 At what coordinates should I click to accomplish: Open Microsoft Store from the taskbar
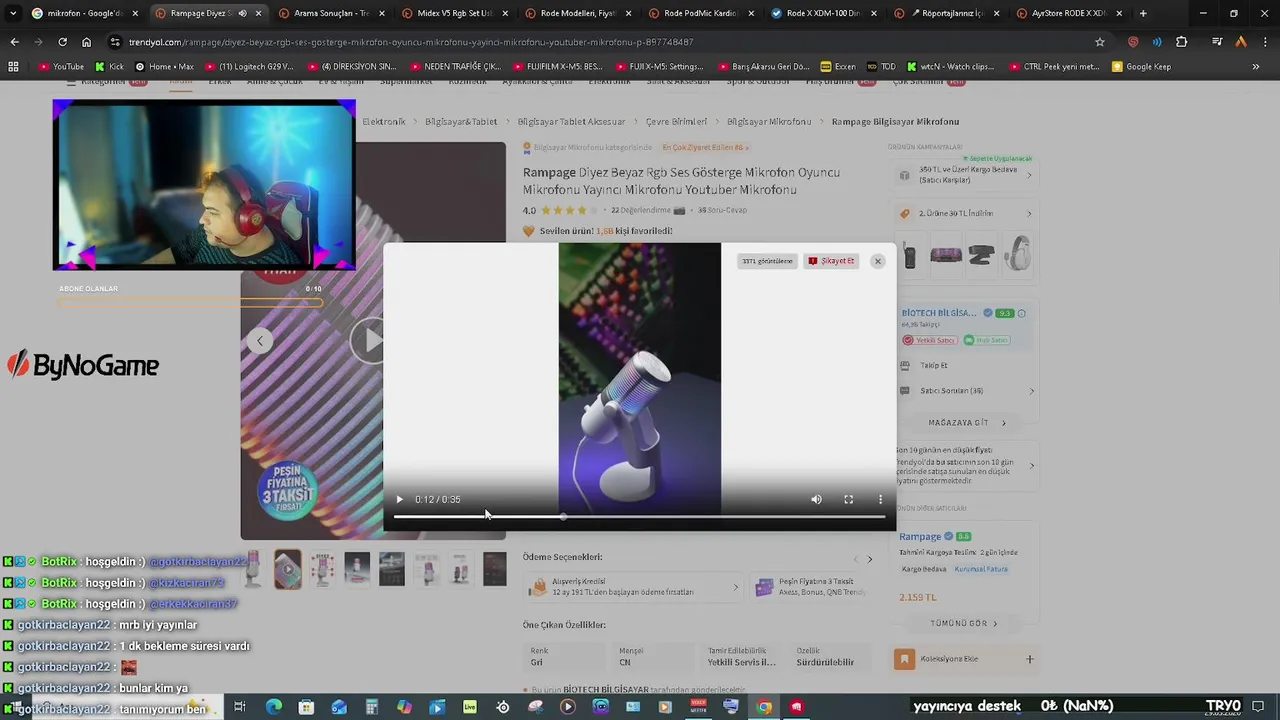[x=306, y=707]
